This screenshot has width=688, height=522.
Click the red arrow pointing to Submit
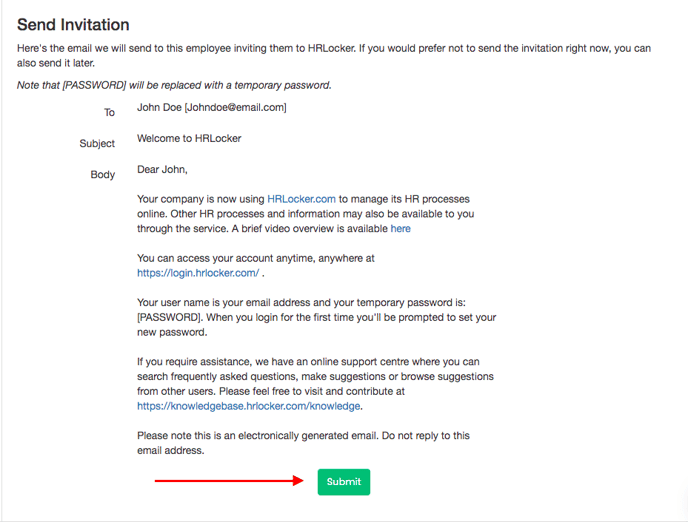(x=228, y=481)
